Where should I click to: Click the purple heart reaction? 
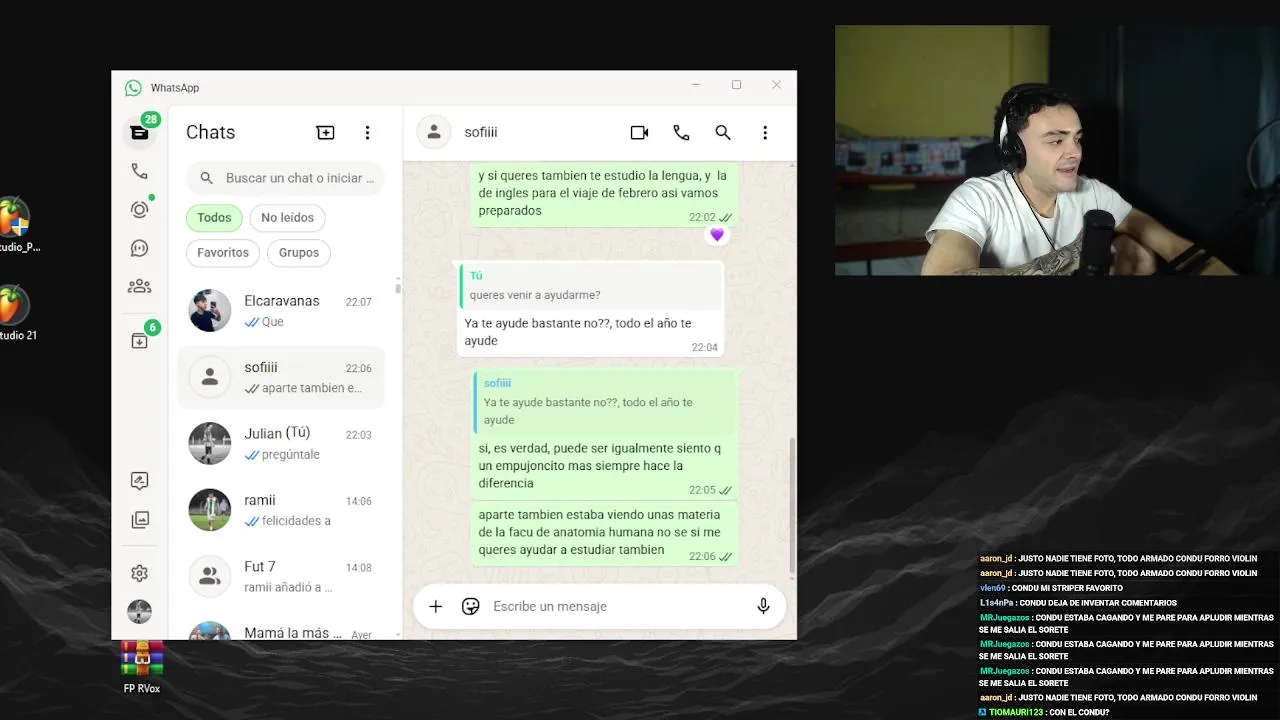click(x=717, y=235)
